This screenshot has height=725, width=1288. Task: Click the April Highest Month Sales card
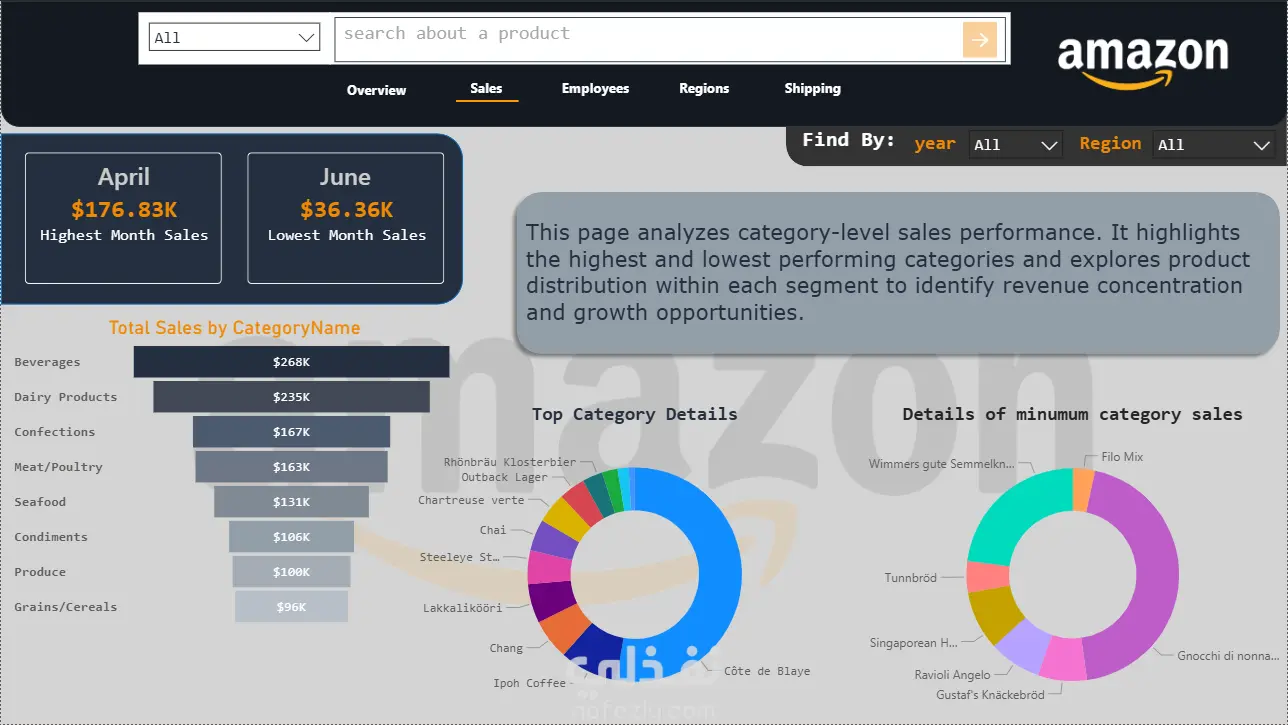(x=123, y=218)
